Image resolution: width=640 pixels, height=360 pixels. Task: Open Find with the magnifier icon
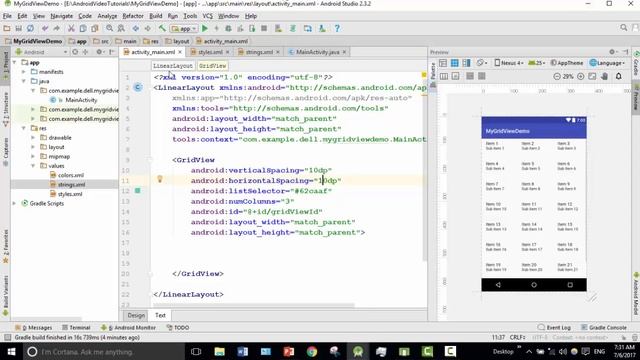(x=109, y=29)
